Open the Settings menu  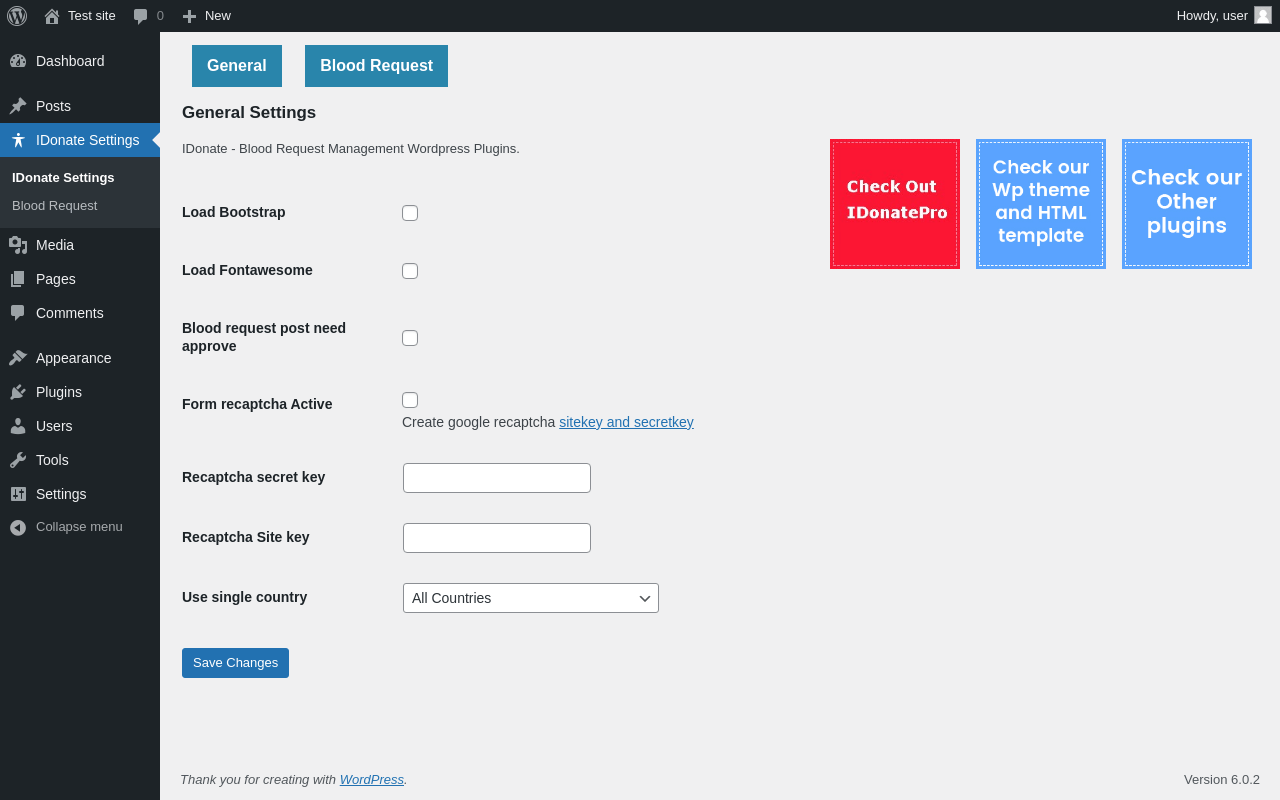80,494
